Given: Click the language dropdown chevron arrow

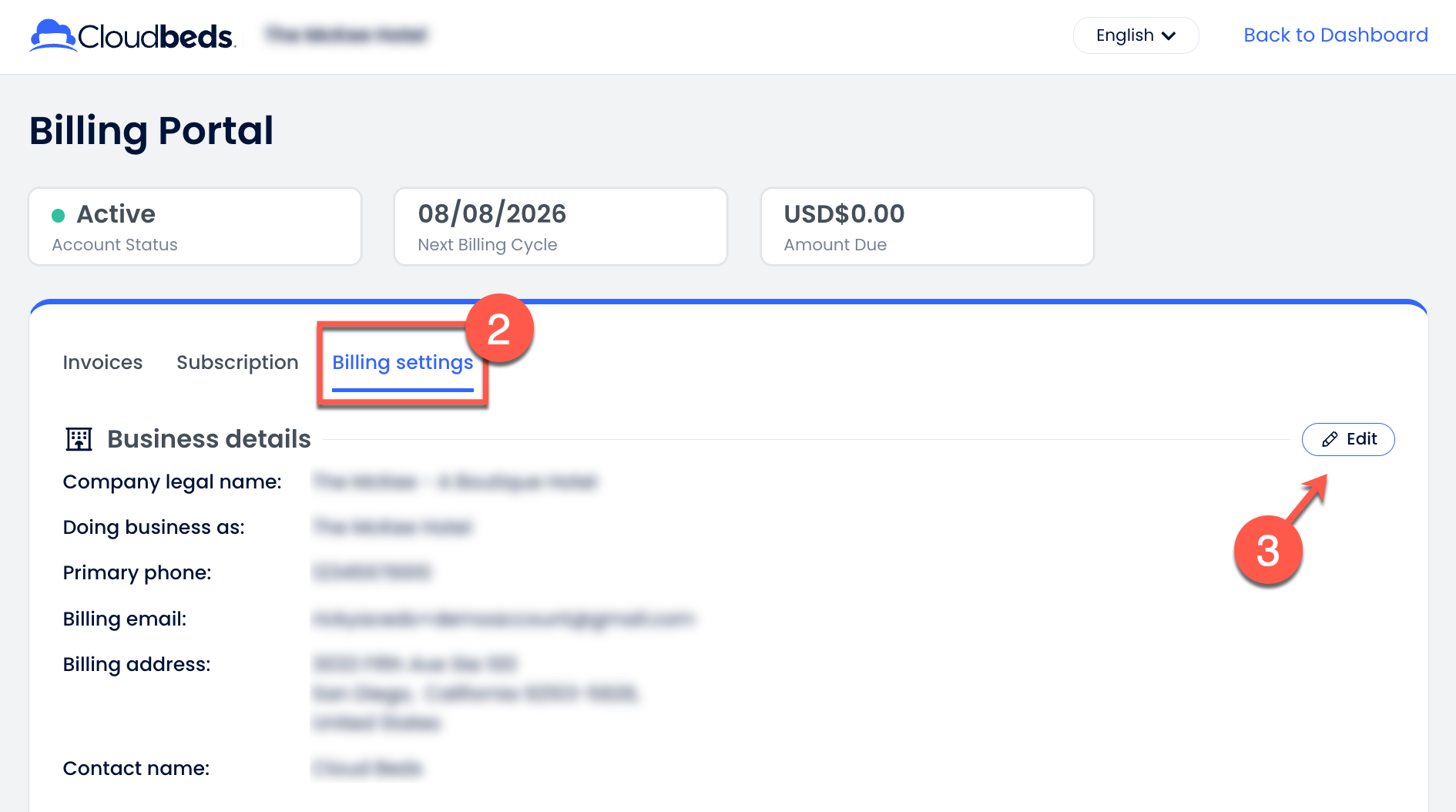Looking at the screenshot, I should tap(1169, 35).
